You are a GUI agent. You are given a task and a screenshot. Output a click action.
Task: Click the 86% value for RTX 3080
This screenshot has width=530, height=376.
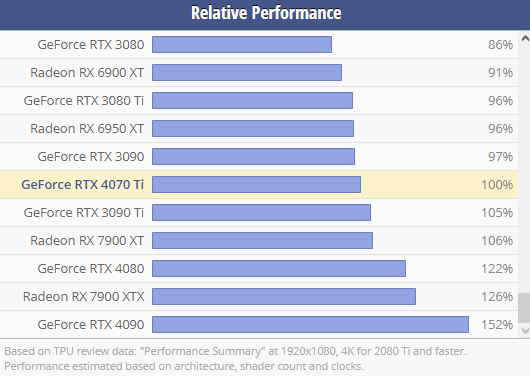point(500,45)
